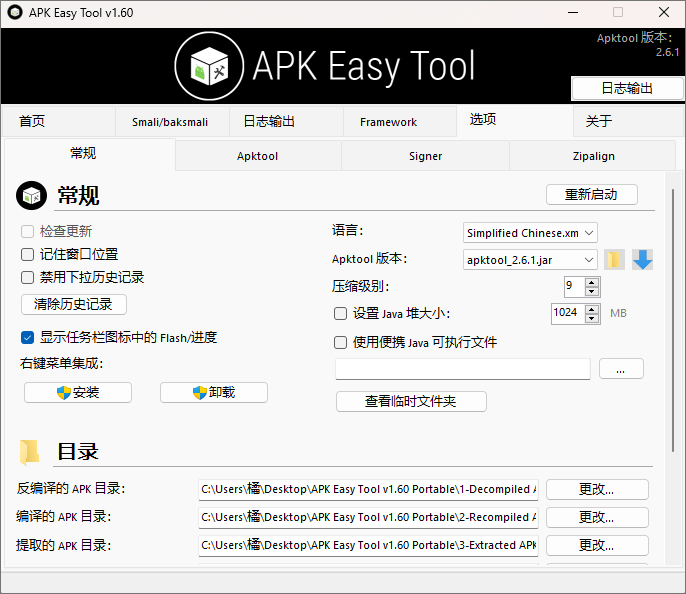Change 提取的 APK 目录 with 更改
Screen dimensions: 686x594
tap(597, 545)
